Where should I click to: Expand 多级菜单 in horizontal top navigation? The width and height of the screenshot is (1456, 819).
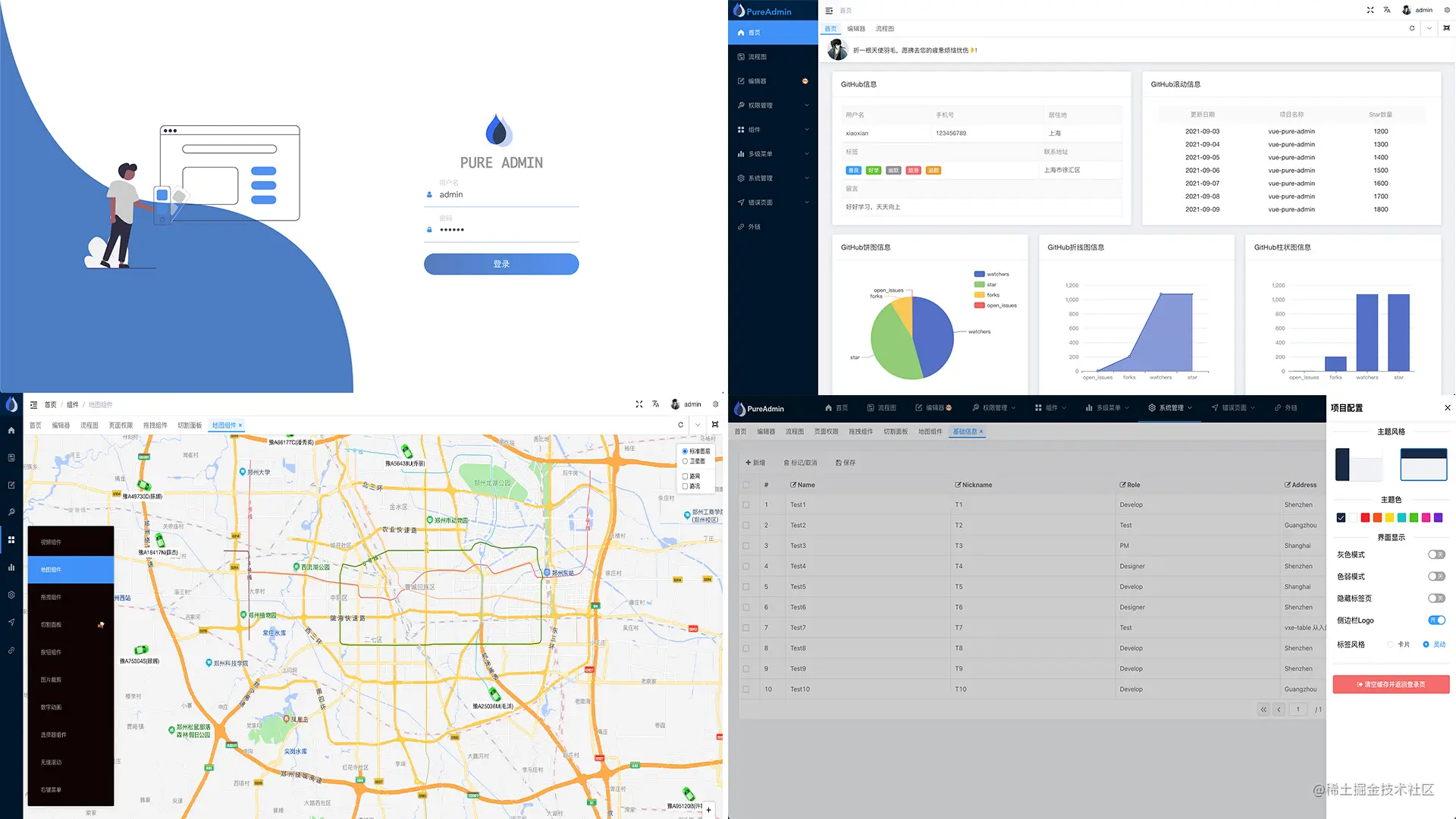click(x=1107, y=408)
